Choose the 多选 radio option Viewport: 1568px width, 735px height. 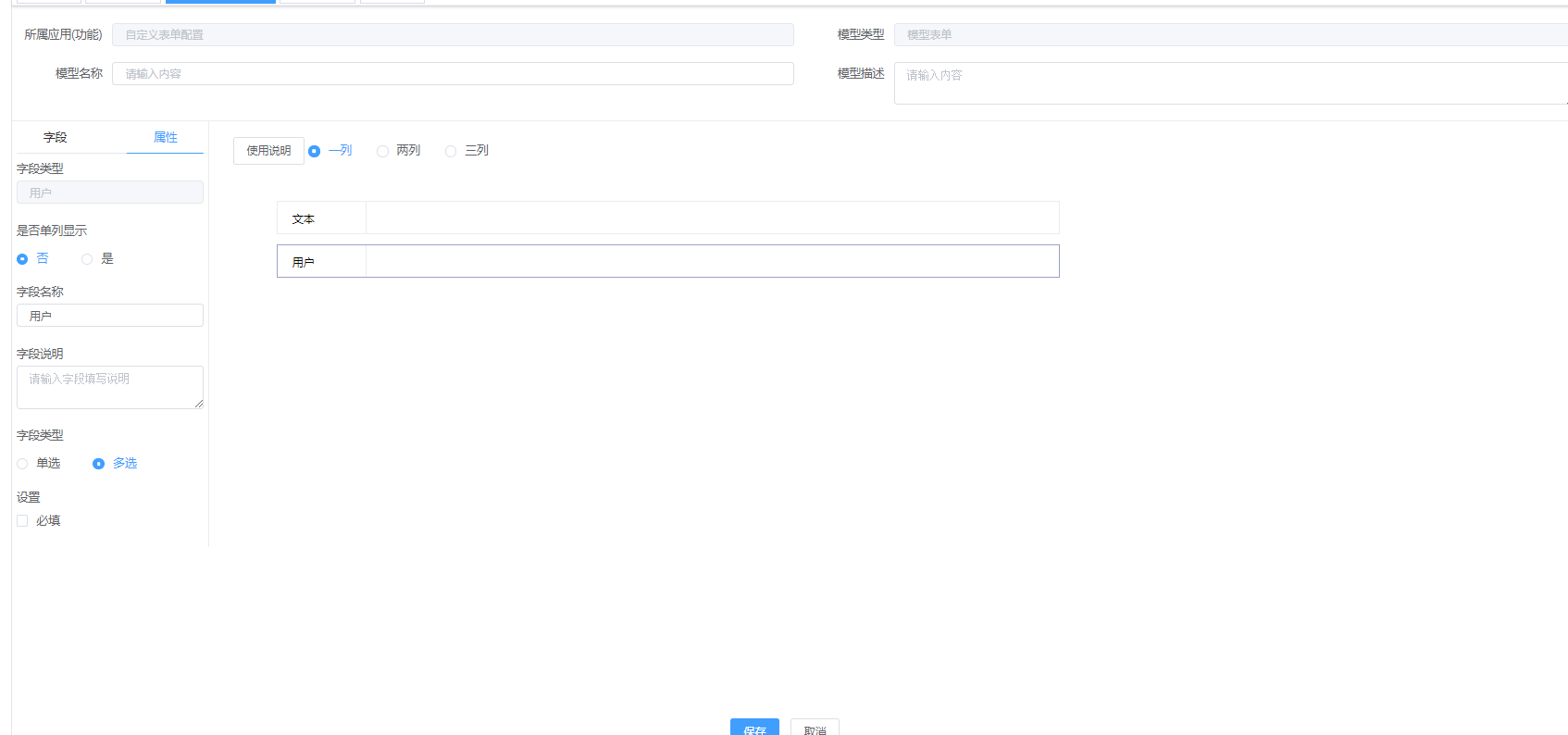tap(99, 464)
